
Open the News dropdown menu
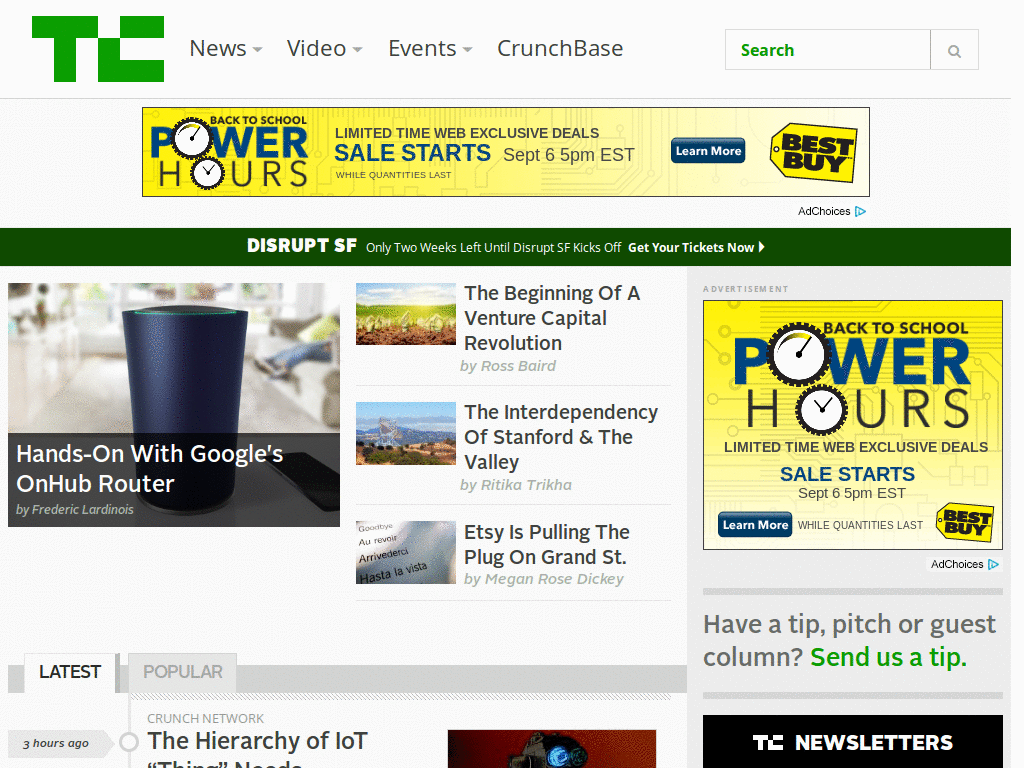pos(226,49)
